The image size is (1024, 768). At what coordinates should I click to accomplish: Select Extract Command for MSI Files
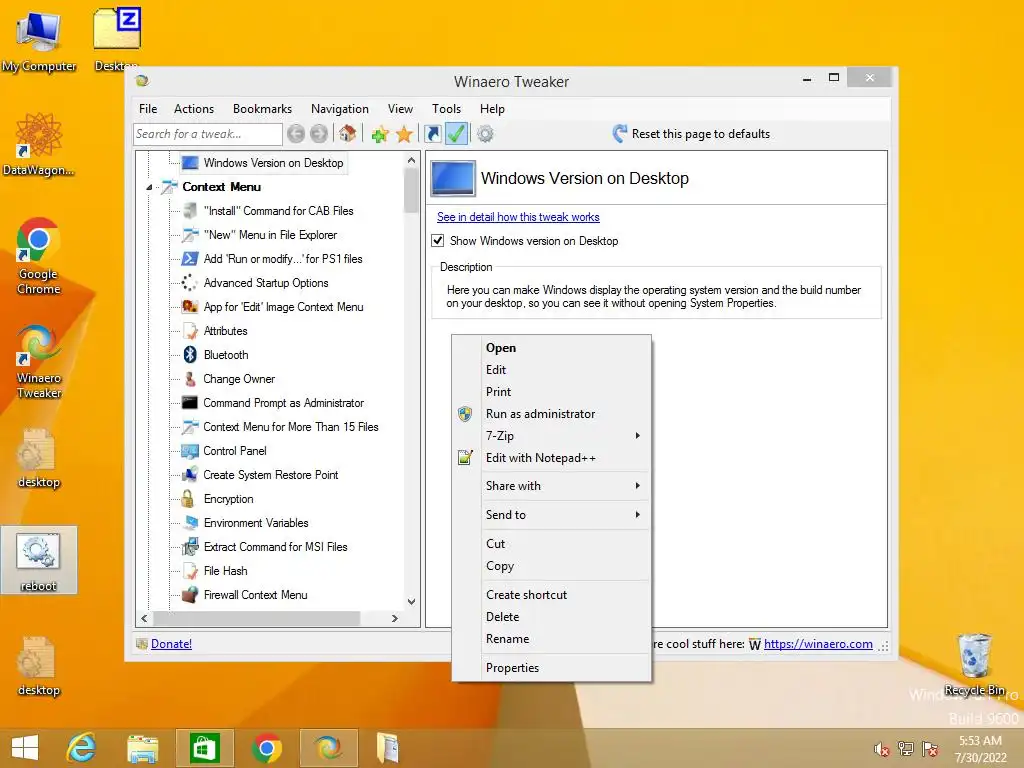(275, 547)
